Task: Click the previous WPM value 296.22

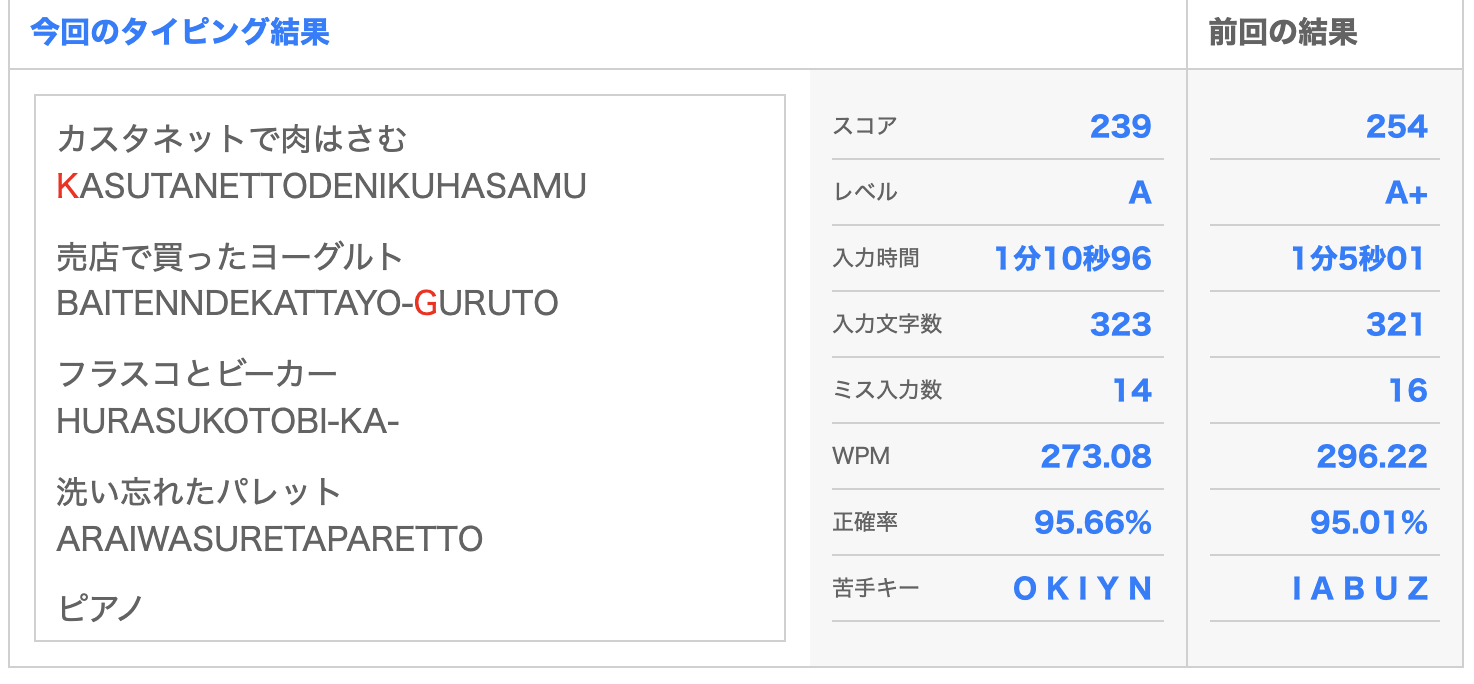Action: click(1372, 456)
